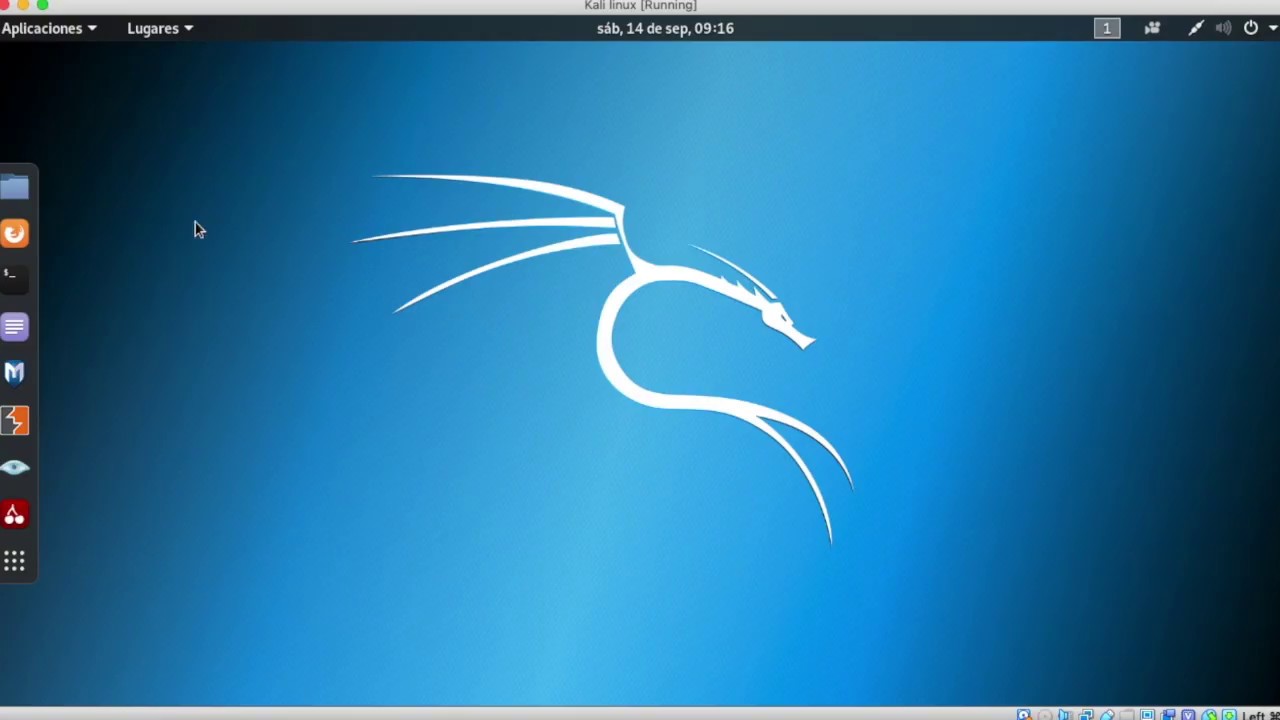Image resolution: width=1280 pixels, height=720 pixels.
Task: Launch the red Cherrytree dock icon
Action: tap(15, 514)
